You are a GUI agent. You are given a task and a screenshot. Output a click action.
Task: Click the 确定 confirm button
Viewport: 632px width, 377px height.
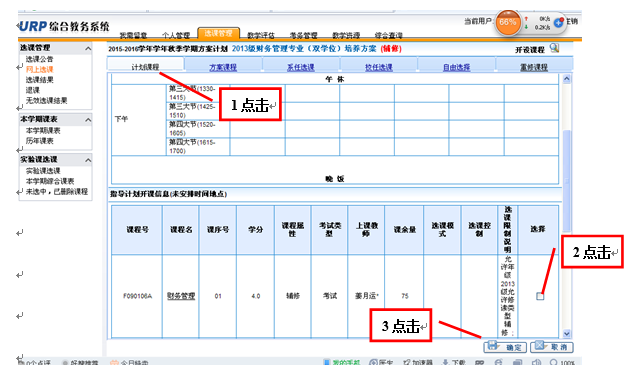[x=505, y=347]
